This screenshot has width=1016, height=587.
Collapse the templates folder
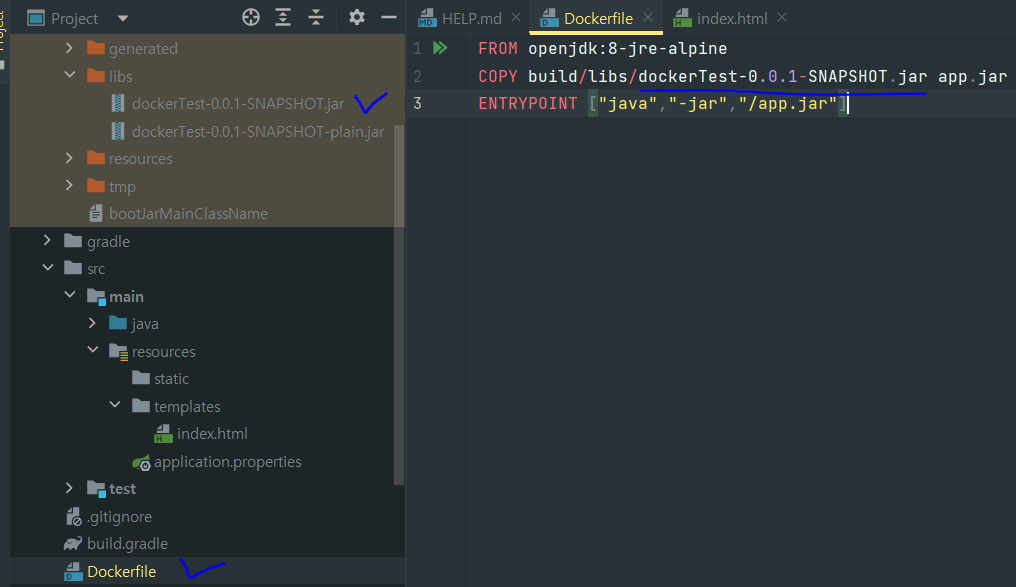tap(115, 406)
